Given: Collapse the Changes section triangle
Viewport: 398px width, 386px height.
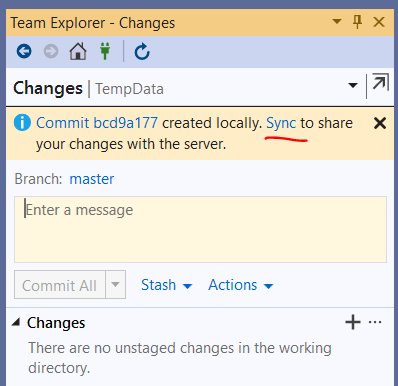Looking at the screenshot, I should [x=16, y=322].
